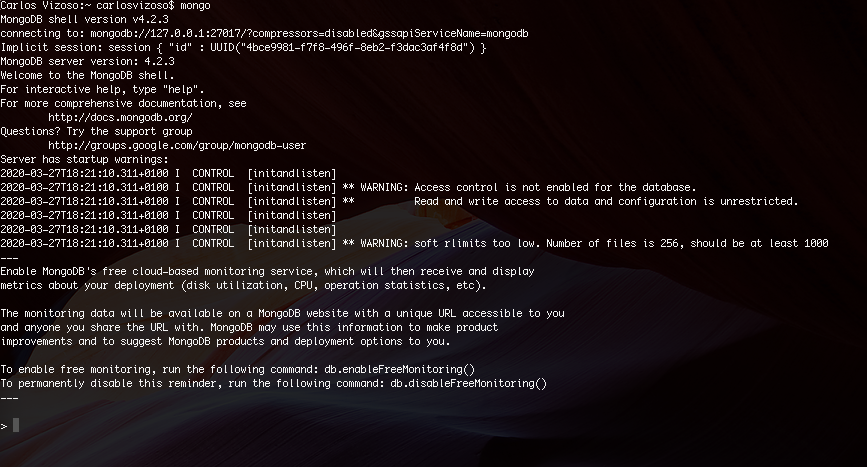Click the access control WARNING message

point(520,187)
